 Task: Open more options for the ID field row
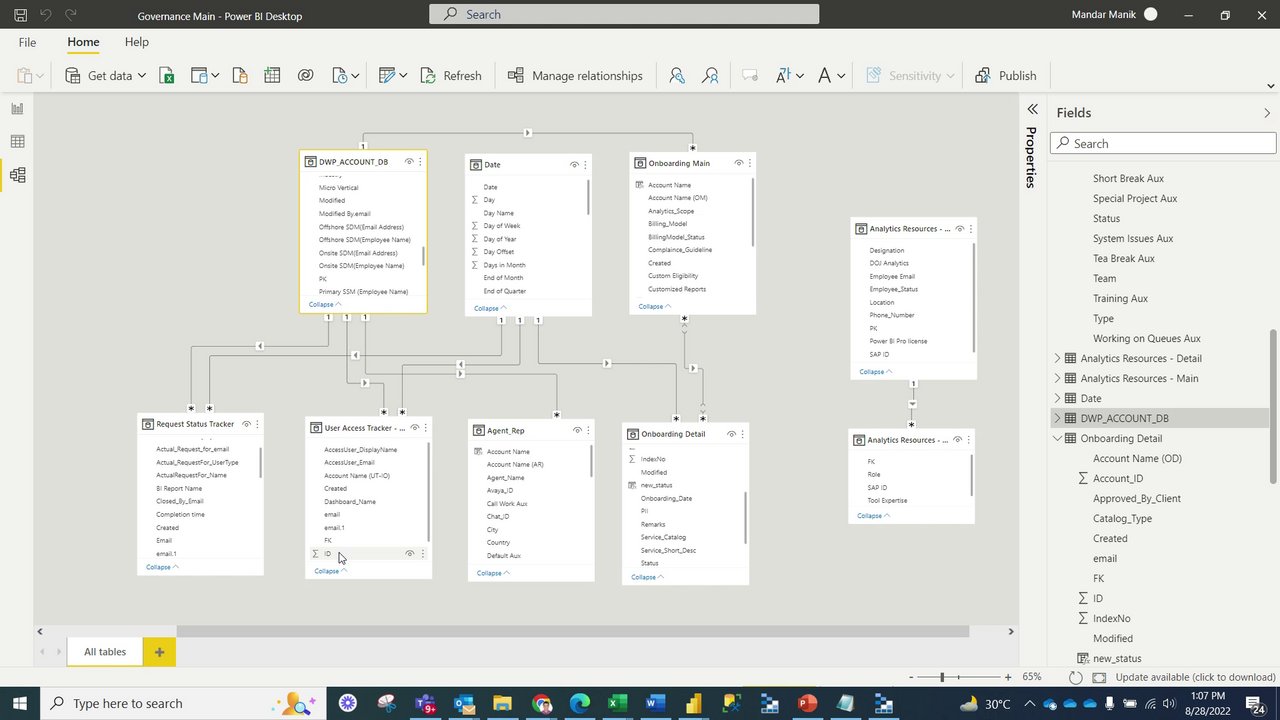point(422,554)
